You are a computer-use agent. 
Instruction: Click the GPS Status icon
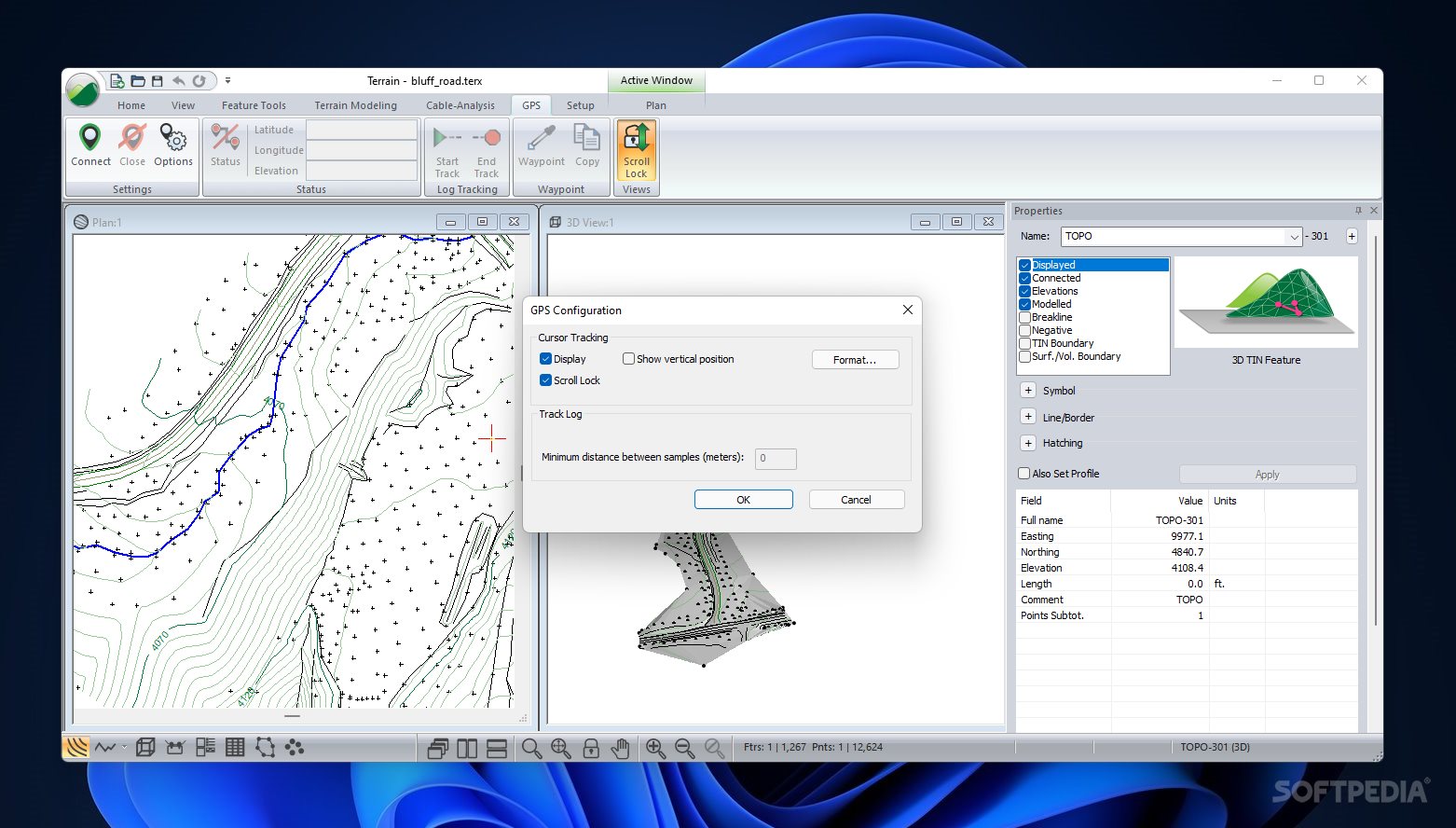(225, 138)
